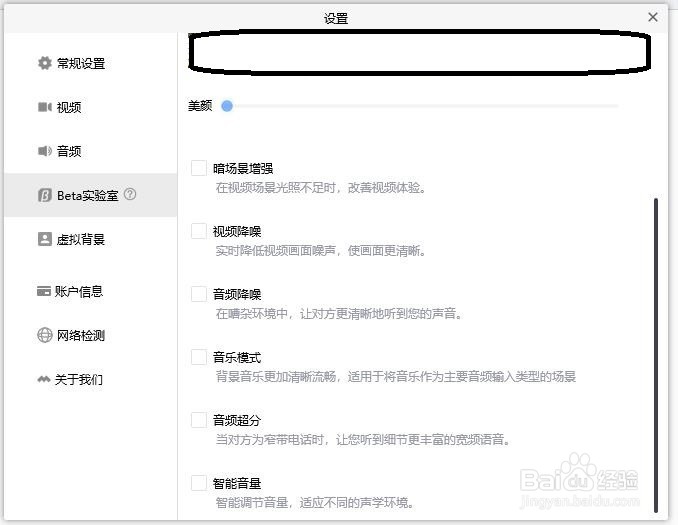Click the 视频降噪 label text

click(x=237, y=232)
